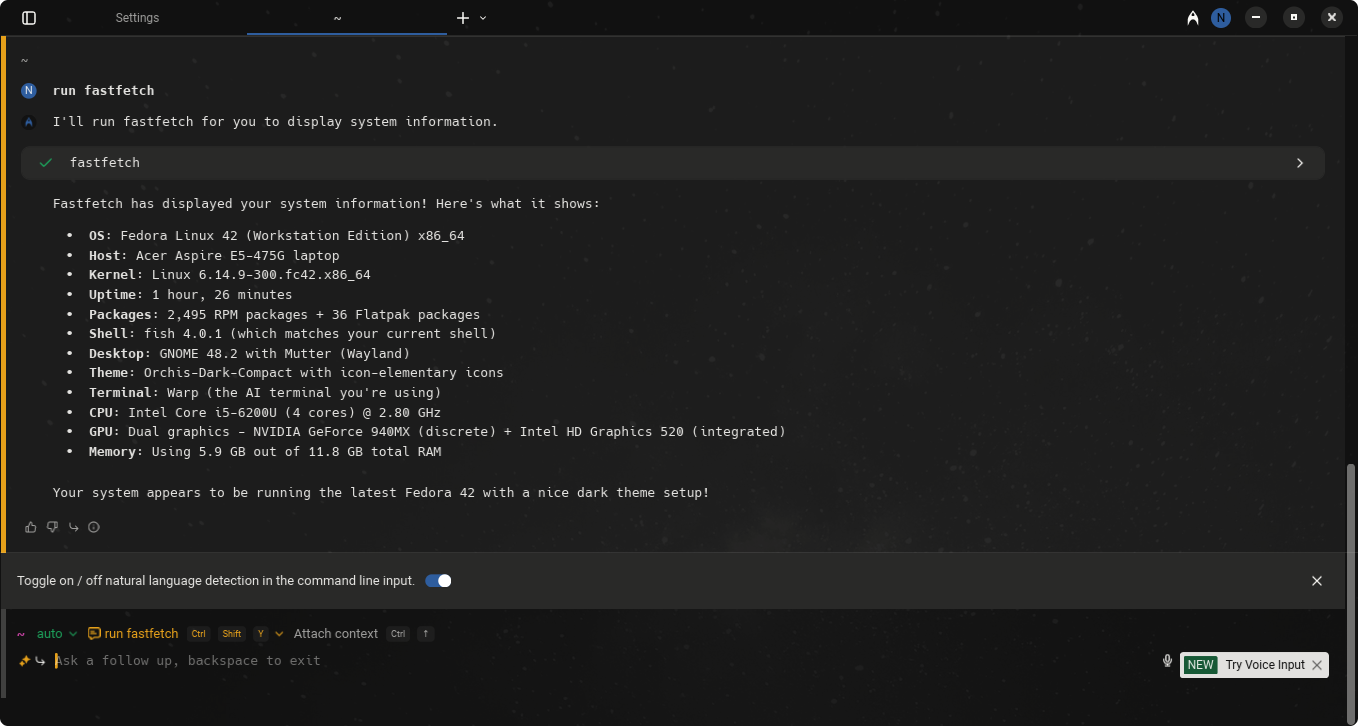Give thumbs up to the AI response

tap(31, 527)
